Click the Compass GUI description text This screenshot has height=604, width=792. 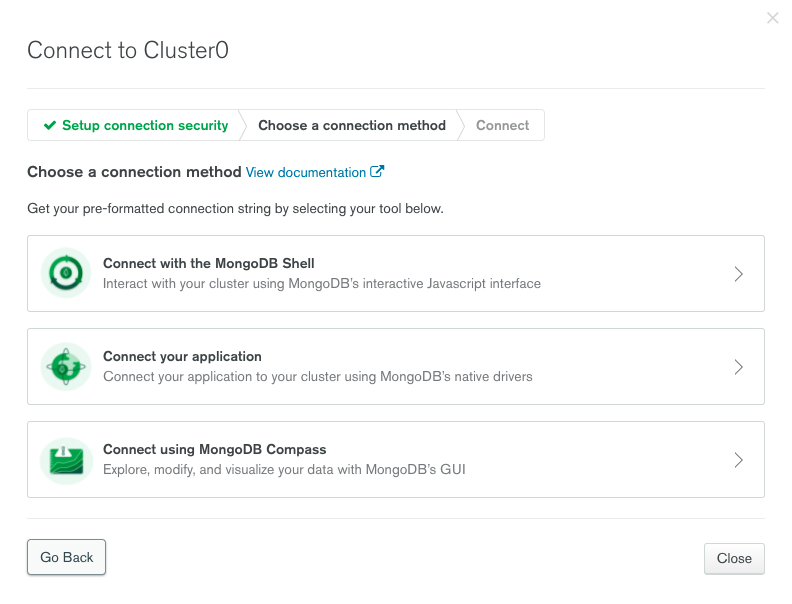click(284, 470)
